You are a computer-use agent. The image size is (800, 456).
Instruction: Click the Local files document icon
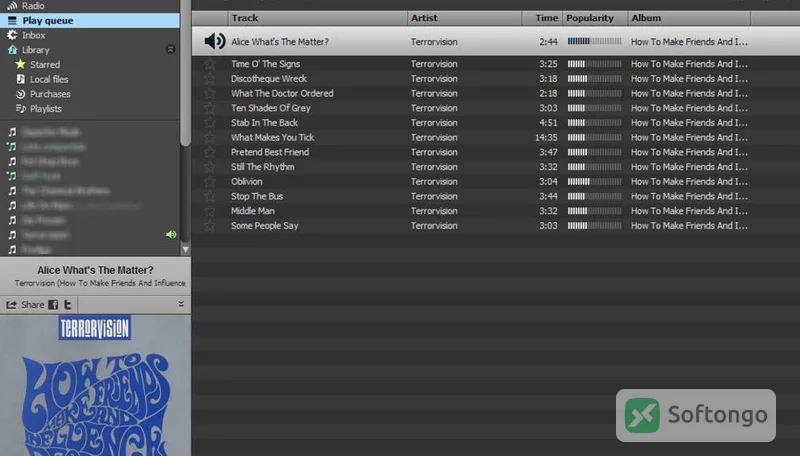(x=20, y=79)
